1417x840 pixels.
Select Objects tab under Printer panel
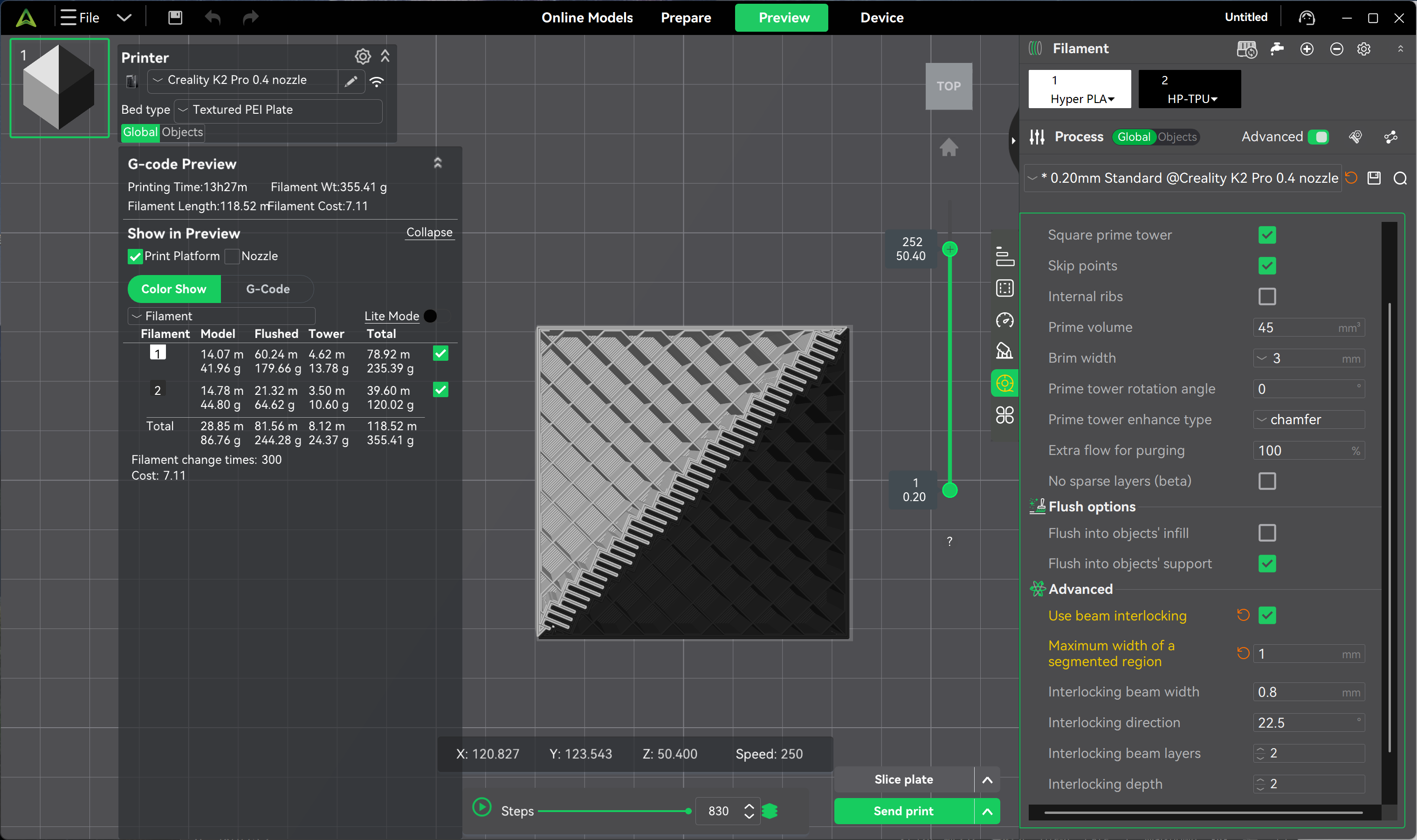182,132
